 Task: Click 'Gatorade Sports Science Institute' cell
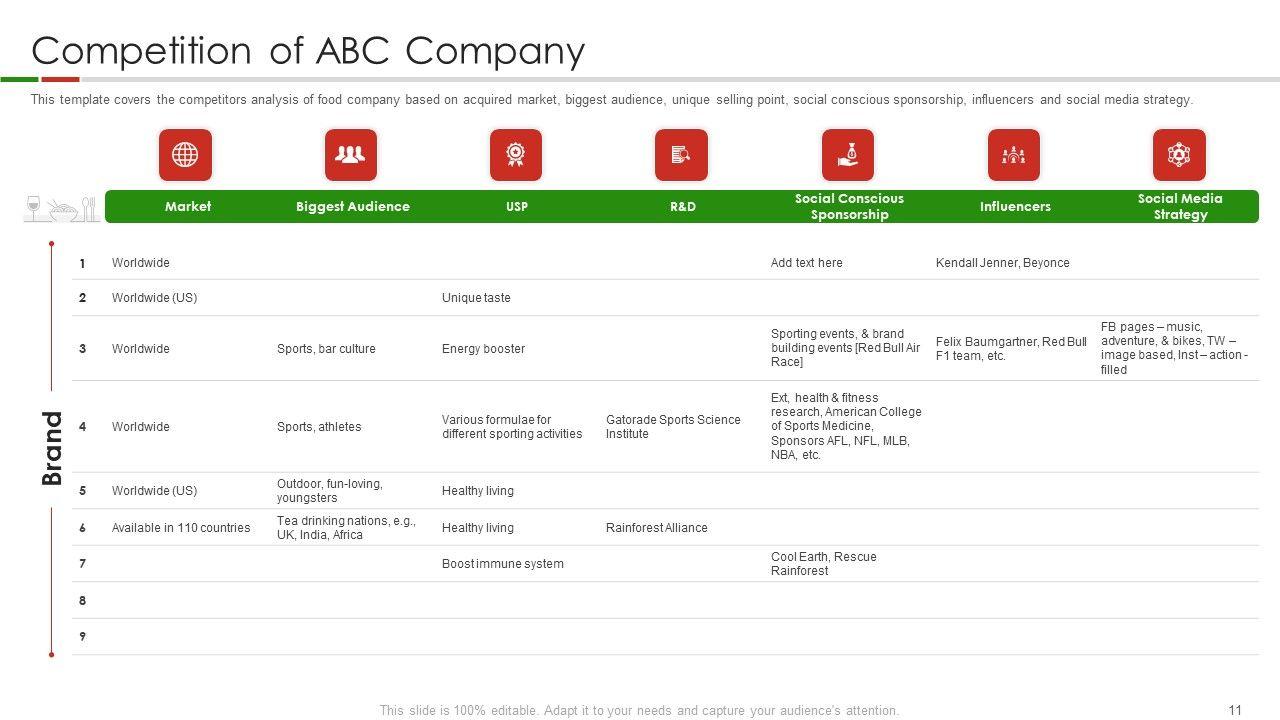673,427
